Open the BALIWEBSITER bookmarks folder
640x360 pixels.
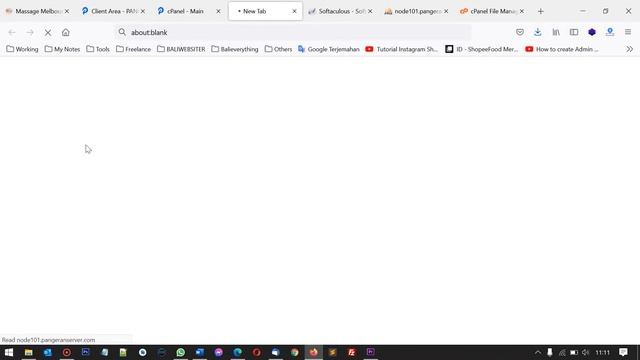coord(181,49)
